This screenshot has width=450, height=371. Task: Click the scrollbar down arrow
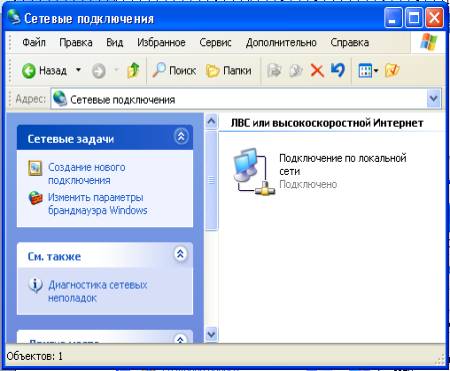click(211, 334)
